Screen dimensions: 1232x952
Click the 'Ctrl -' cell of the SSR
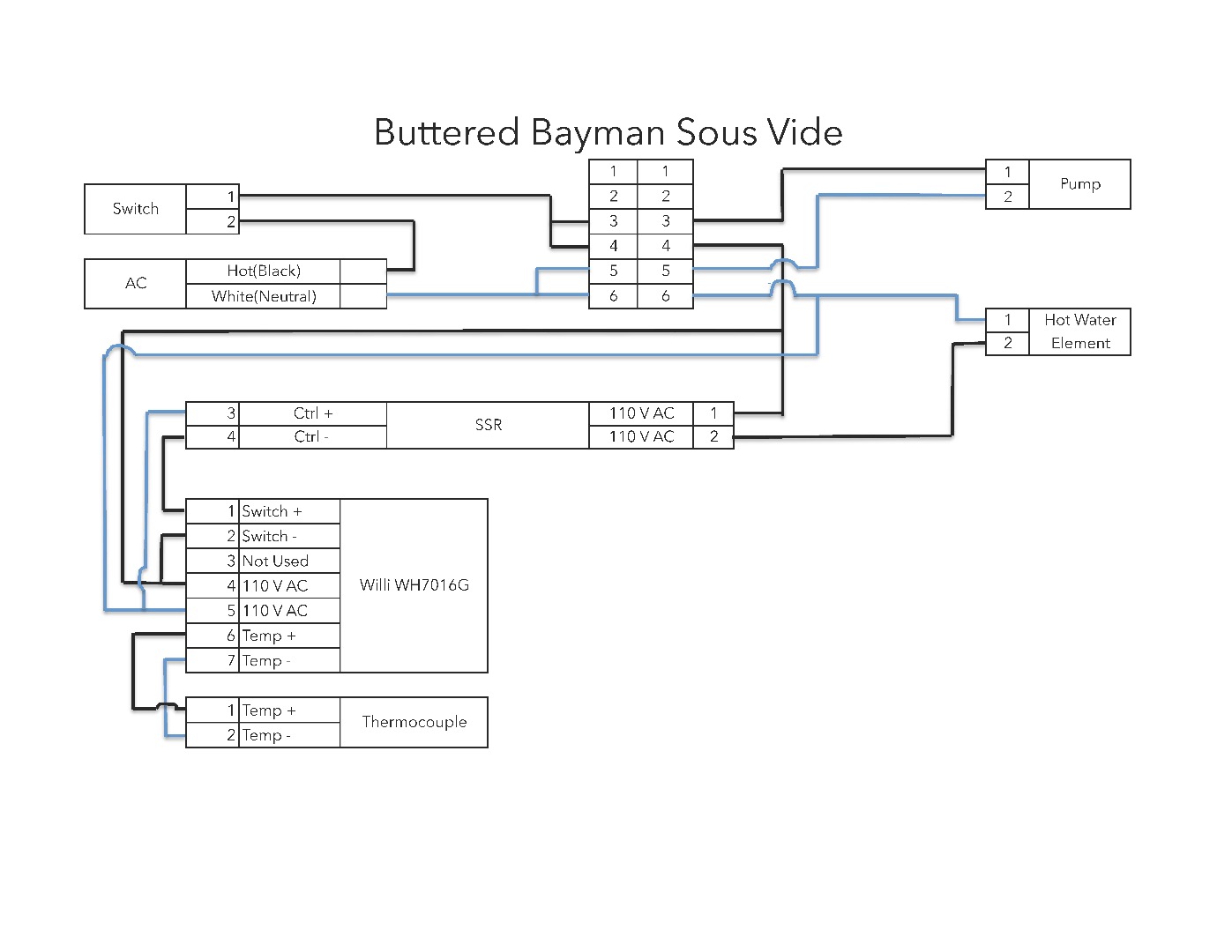point(313,436)
